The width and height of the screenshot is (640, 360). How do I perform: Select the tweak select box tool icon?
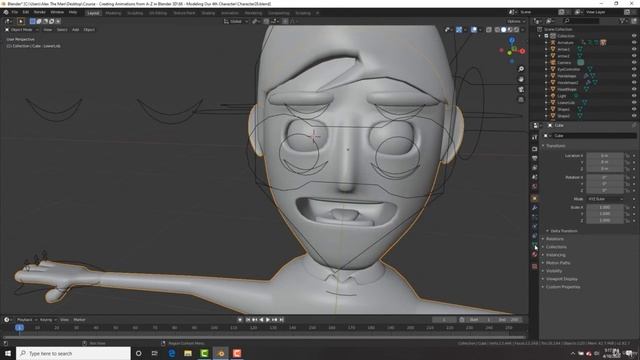tap(20, 21)
